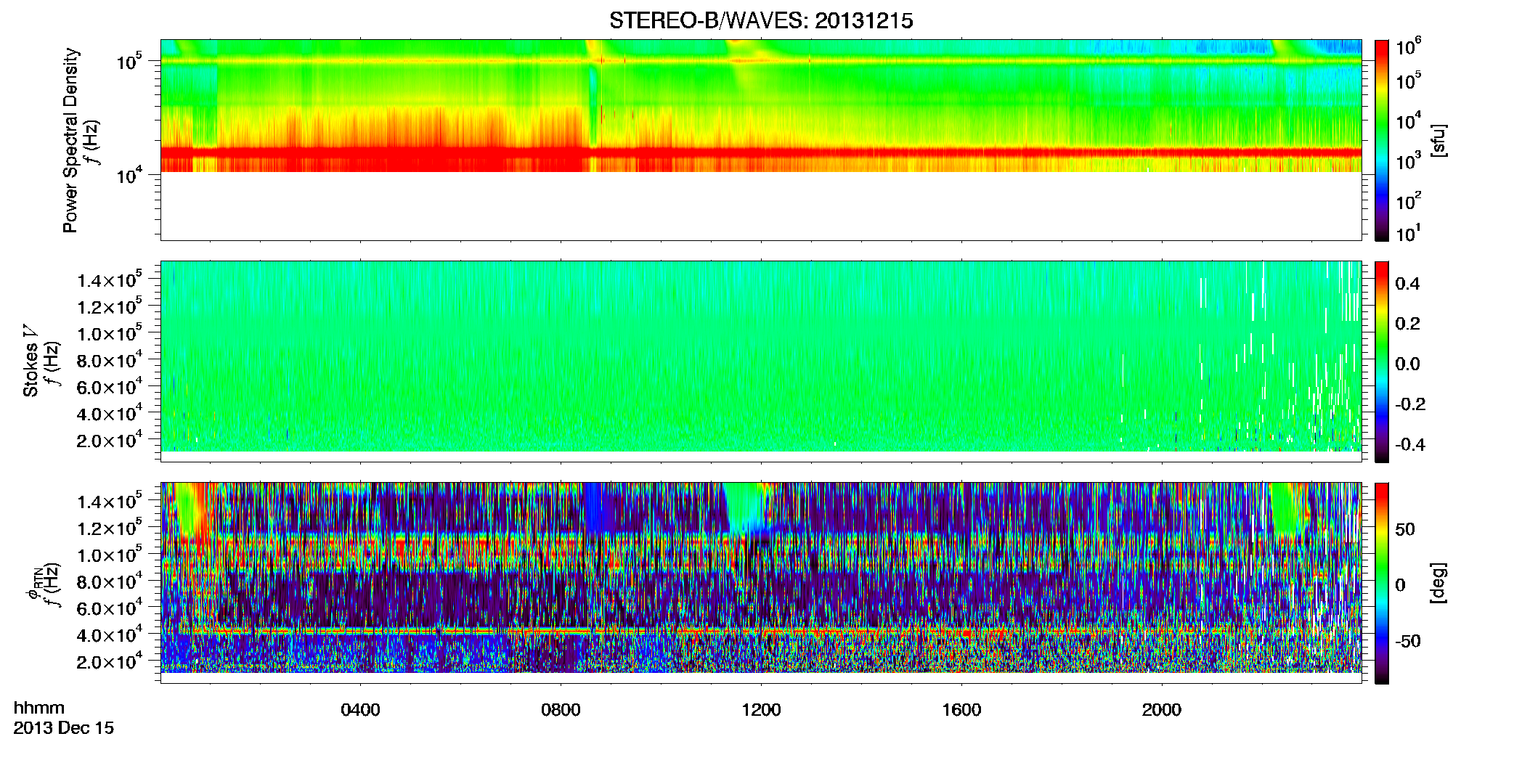The height and width of the screenshot is (784, 1522).
Task: Click the 2.0×10^4 tick on φ RTN axis
Action: (110, 661)
